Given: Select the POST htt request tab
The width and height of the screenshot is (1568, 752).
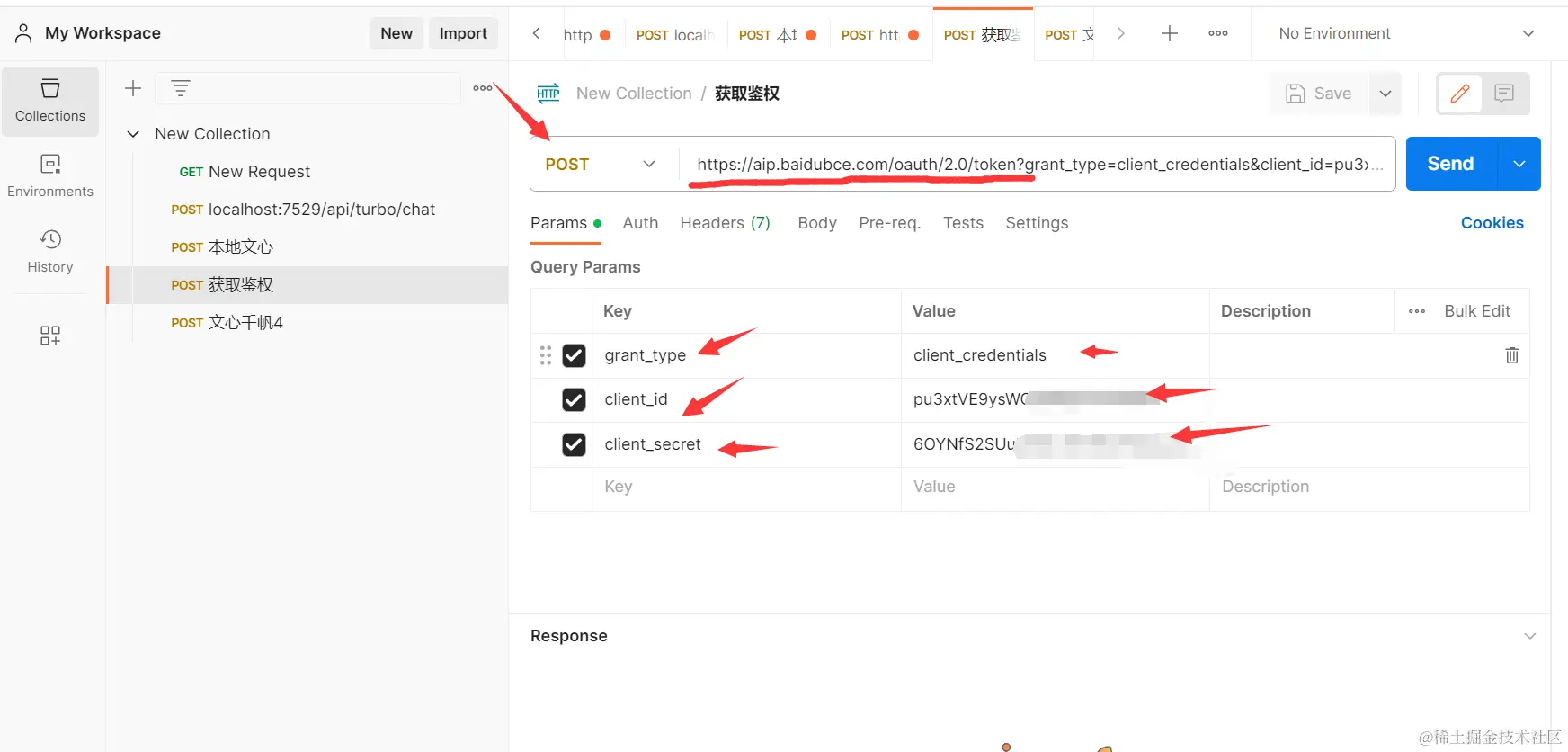Looking at the screenshot, I should pyautogui.click(x=879, y=35).
